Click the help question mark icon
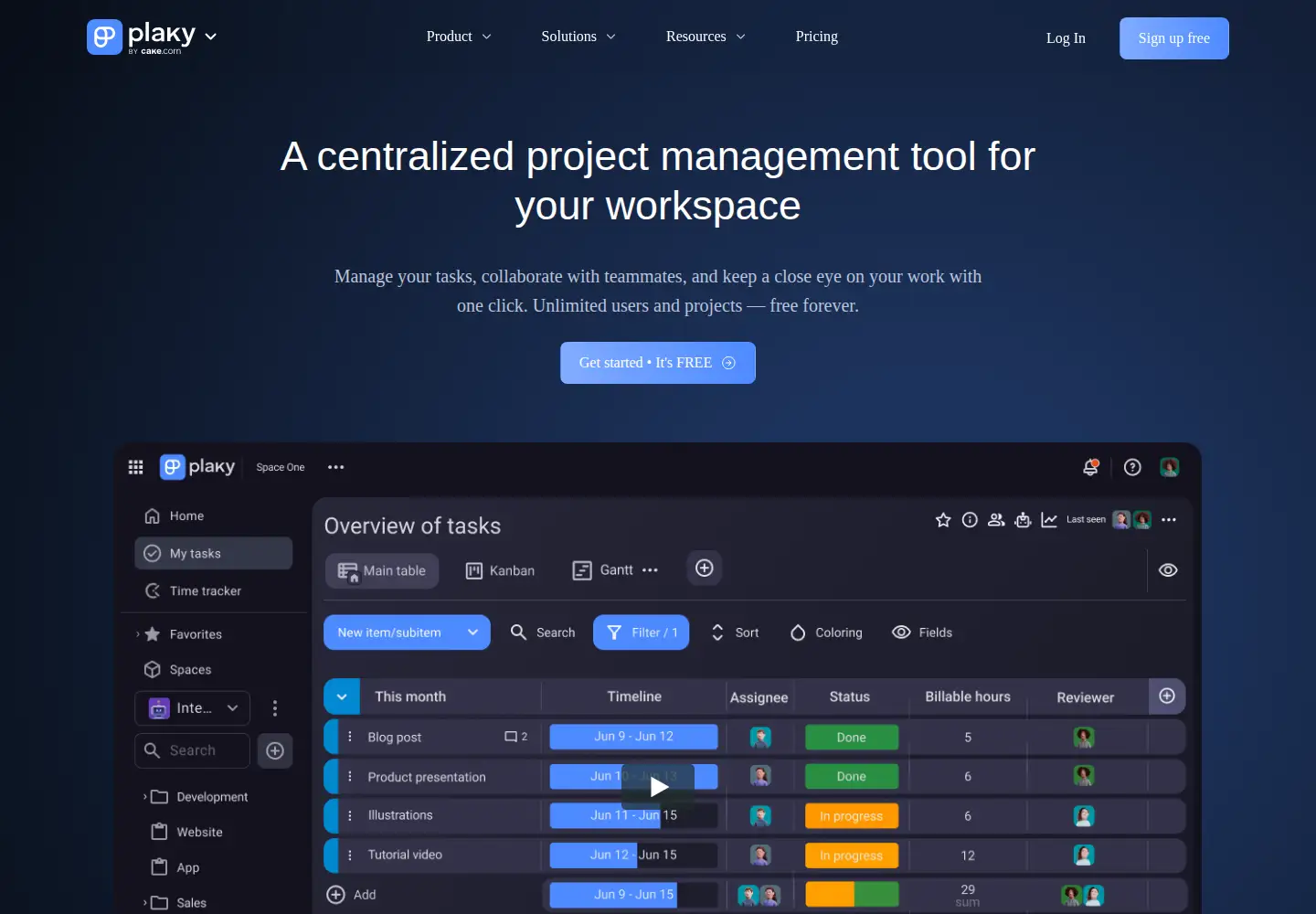 coord(1132,467)
